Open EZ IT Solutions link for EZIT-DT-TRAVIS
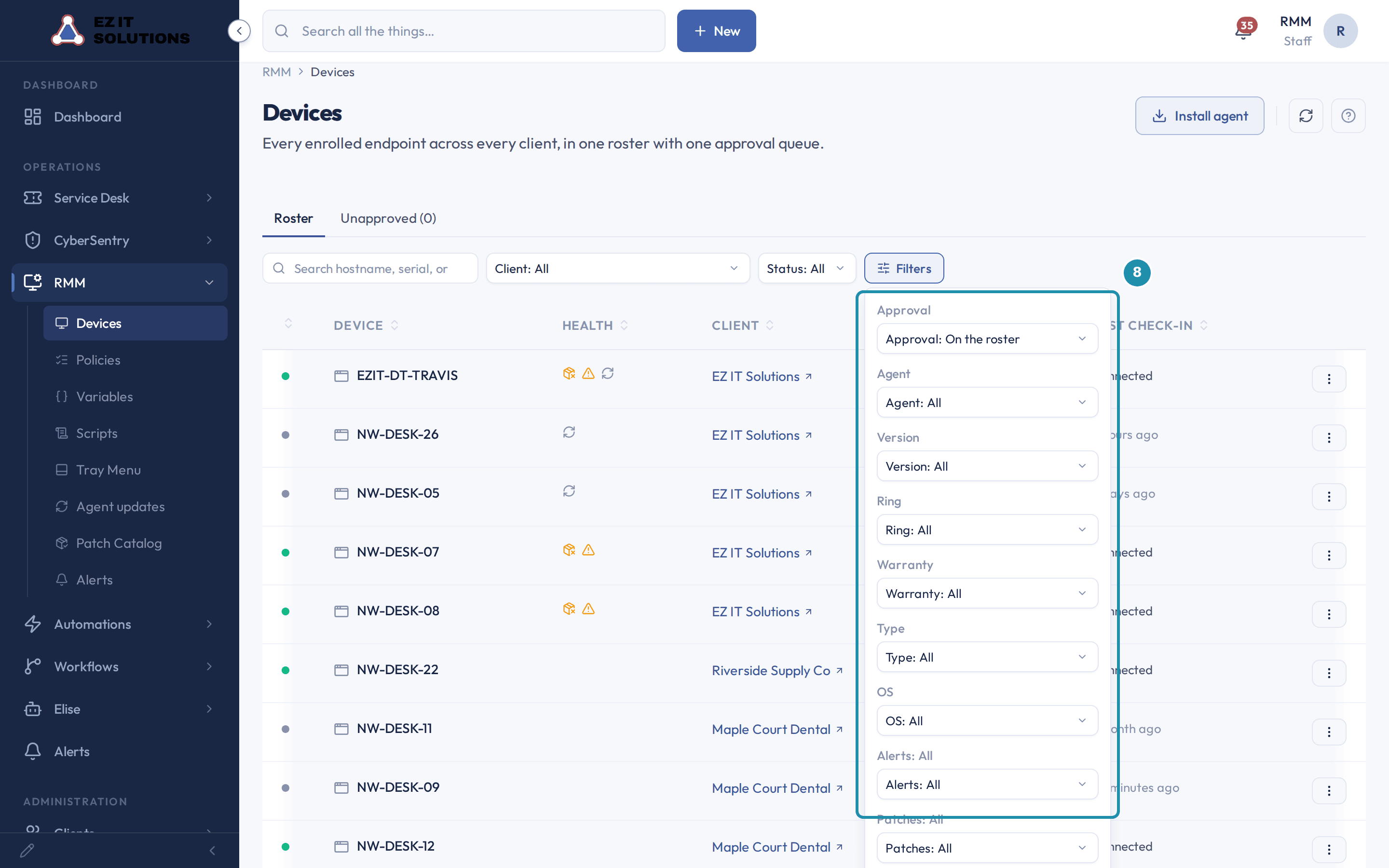1389x868 pixels. click(762, 377)
